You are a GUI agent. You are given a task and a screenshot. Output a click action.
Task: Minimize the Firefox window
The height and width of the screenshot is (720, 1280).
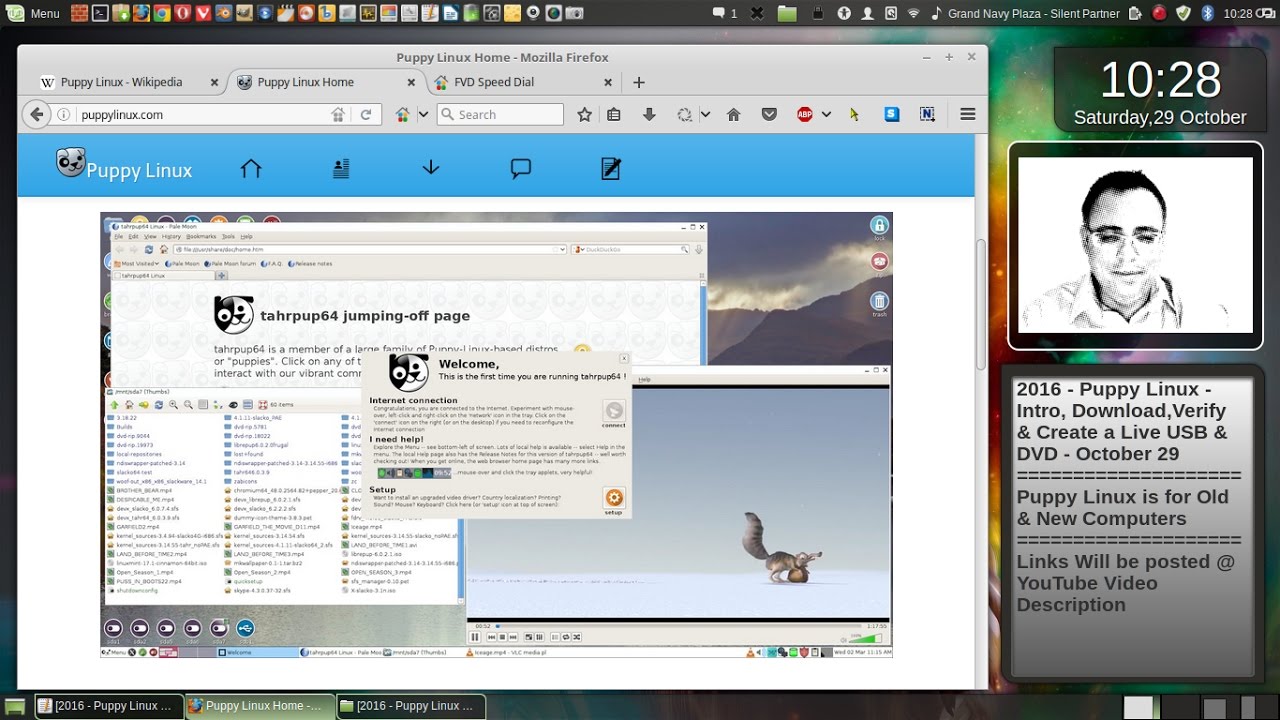[x=927, y=57]
